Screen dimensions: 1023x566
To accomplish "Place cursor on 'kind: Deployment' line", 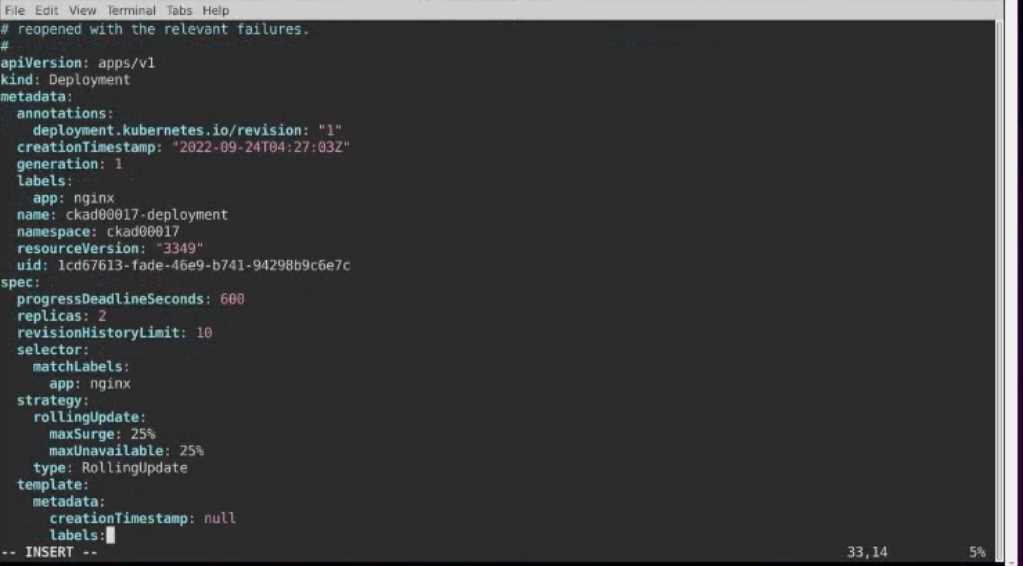I will tap(65, 80).
